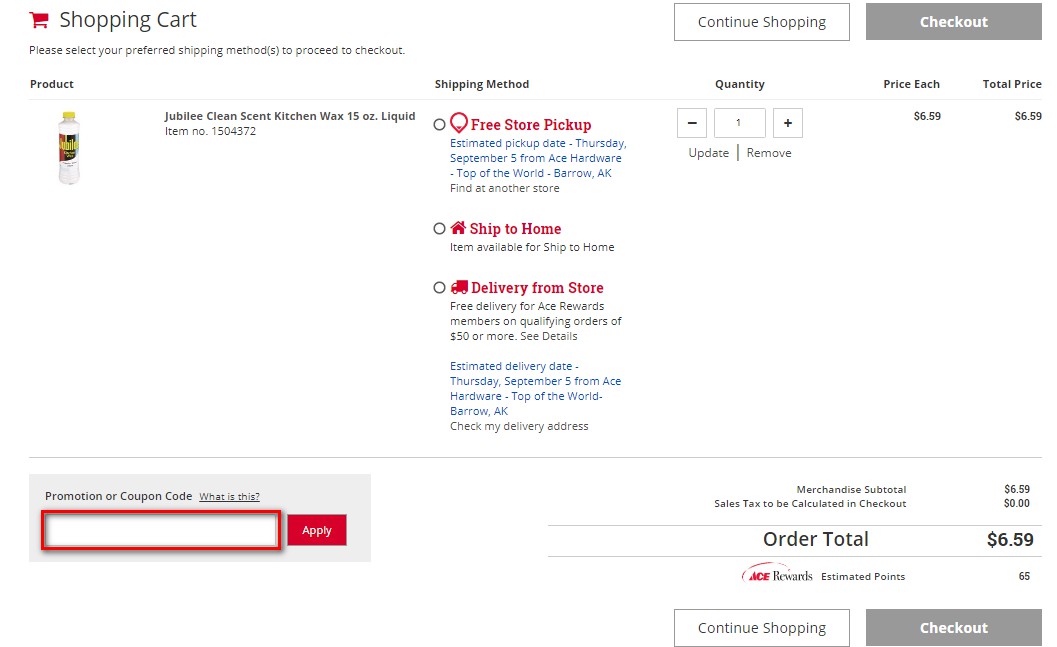Click the quantity input field
The image size is (1057, 647).
tap(739, 123)
